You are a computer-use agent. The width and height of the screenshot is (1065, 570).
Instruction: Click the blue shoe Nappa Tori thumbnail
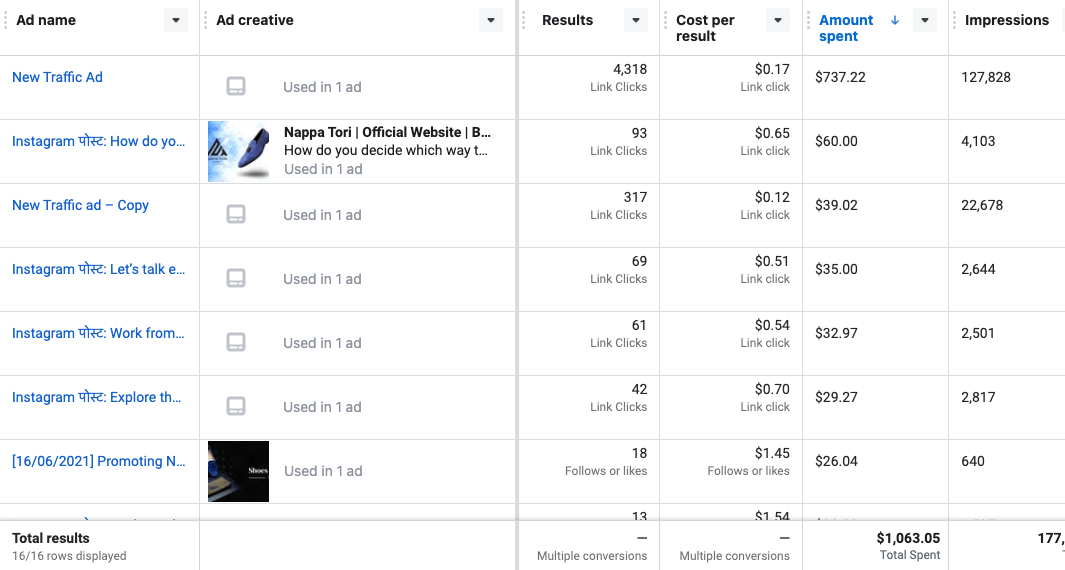pyautogui.click(x=238, y=152)
